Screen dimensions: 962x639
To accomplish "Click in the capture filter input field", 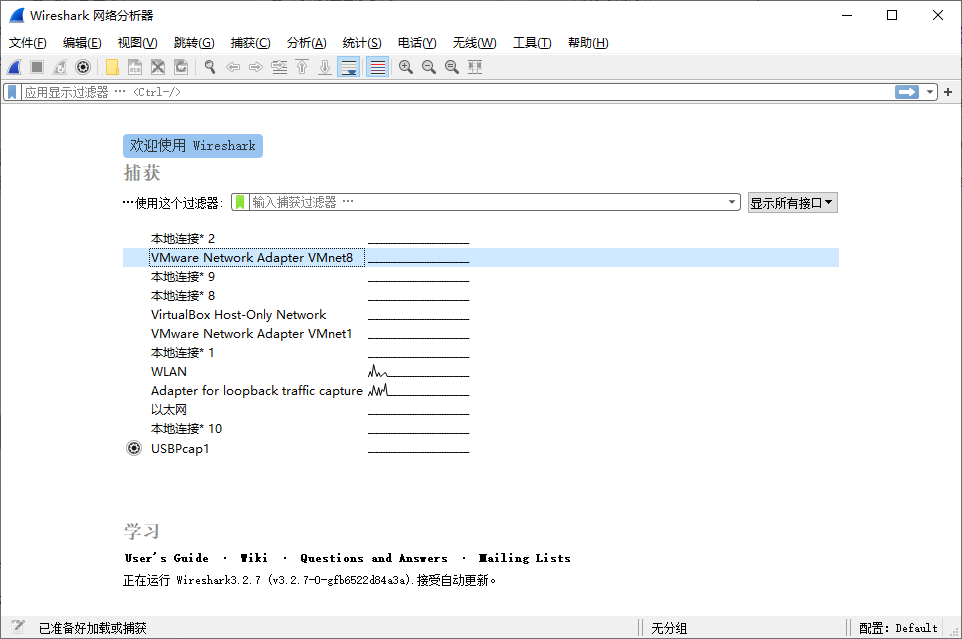I will pyautogui.click(x=487, y=202).
